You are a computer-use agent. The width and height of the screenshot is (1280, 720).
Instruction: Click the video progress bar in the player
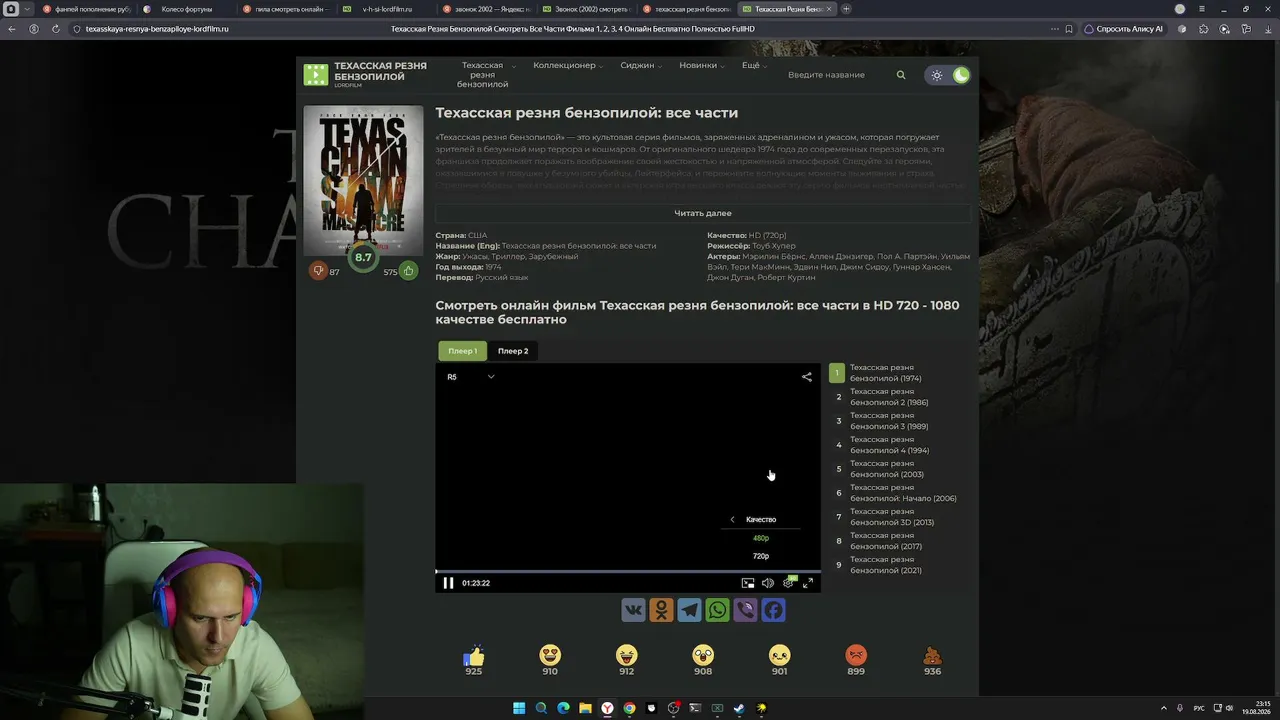click(628, 571)
